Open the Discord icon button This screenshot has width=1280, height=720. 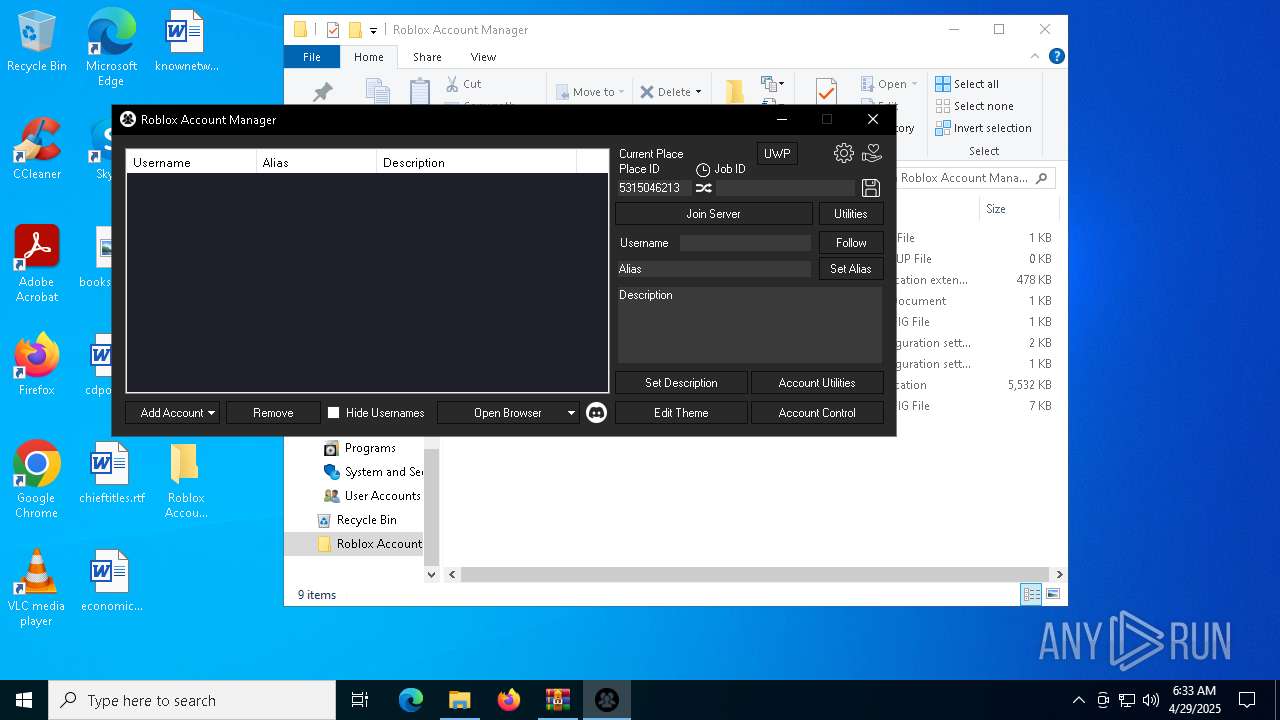tap(596, 412)
